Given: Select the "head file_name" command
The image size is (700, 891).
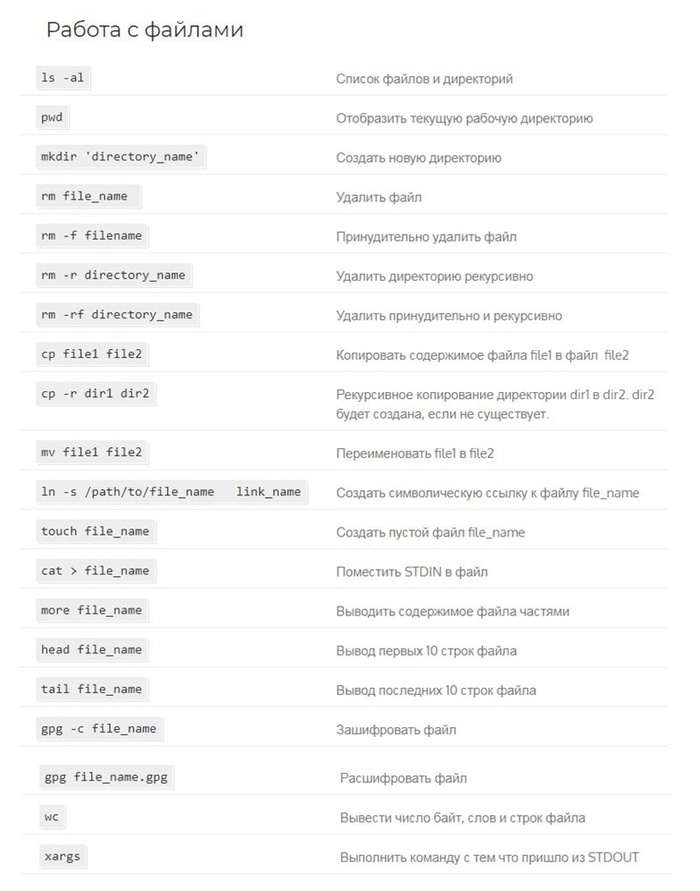Looking at the screenshot, I should [x=92, y=650].
